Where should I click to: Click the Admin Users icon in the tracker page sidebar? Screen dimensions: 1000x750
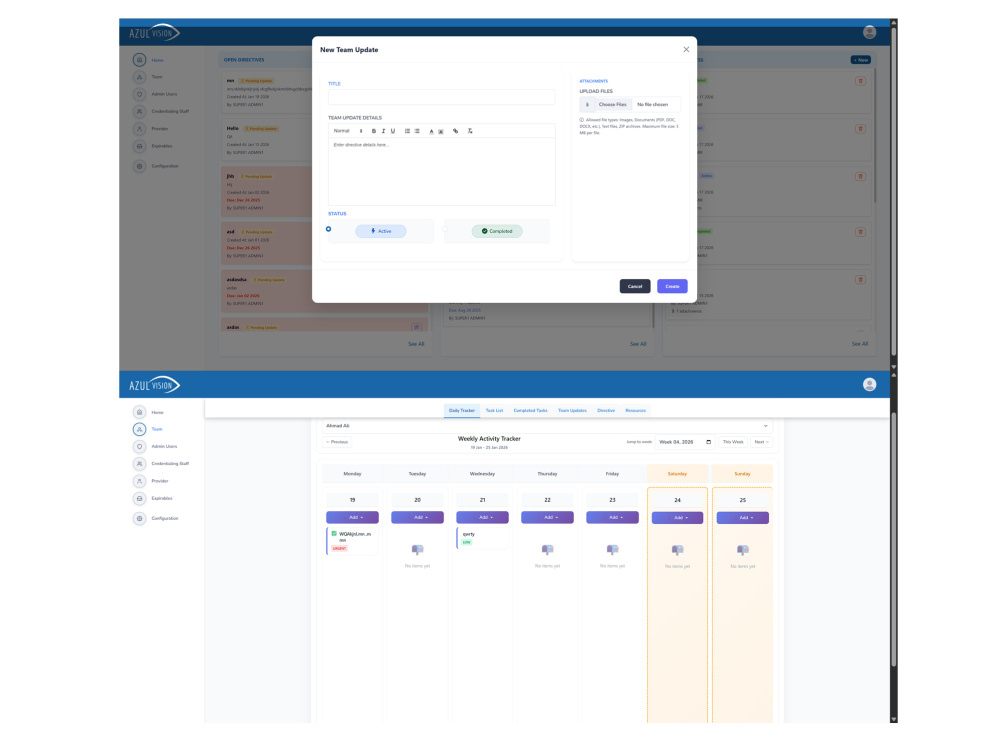coord(140,446)
